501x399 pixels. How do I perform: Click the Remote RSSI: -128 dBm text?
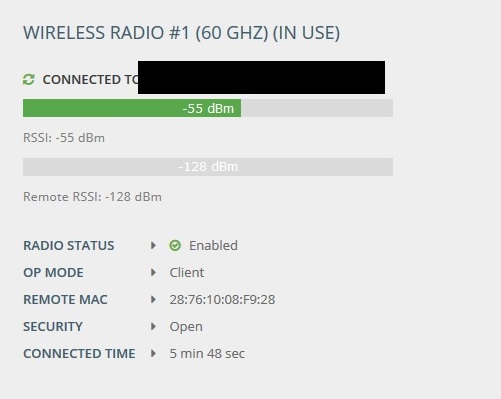[92, 197]
